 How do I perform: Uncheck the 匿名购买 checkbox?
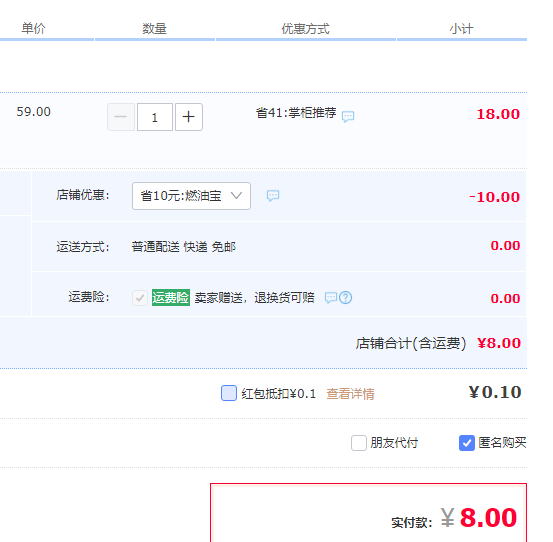tap(467, 443)
